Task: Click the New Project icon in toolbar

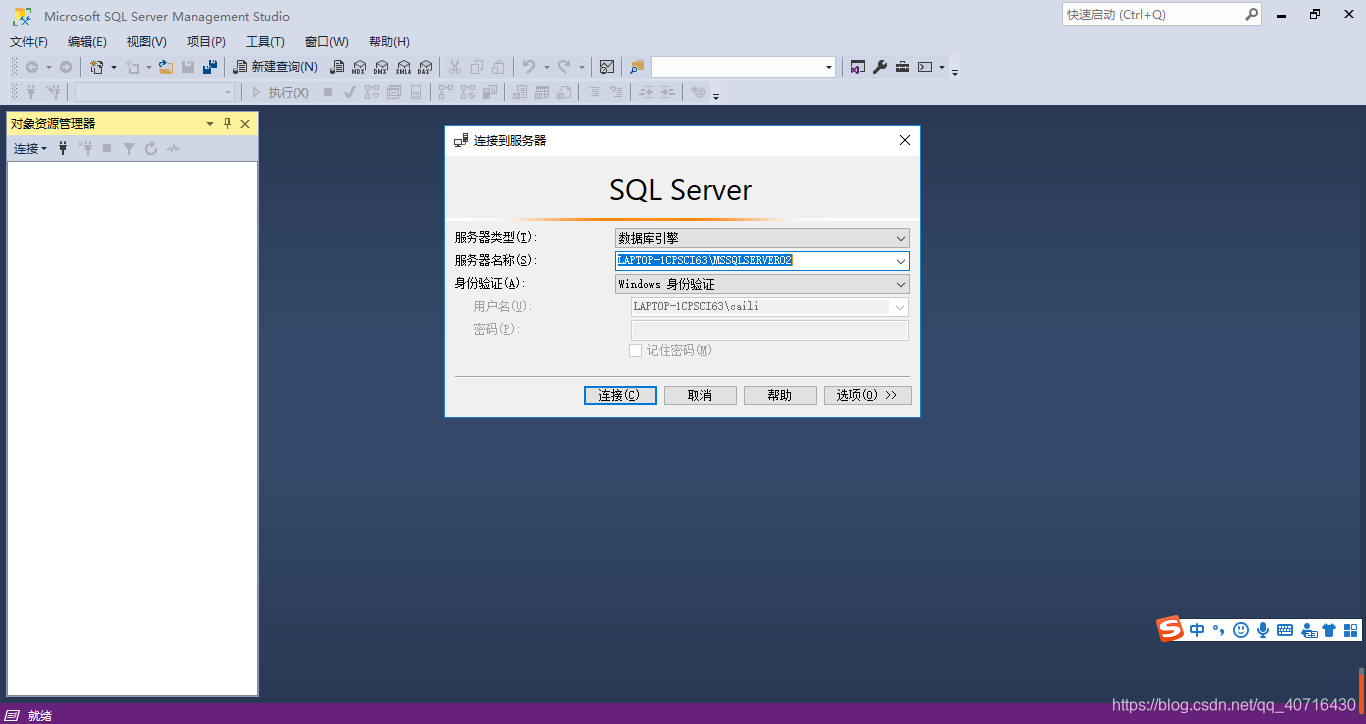Action: coord(97,67)
